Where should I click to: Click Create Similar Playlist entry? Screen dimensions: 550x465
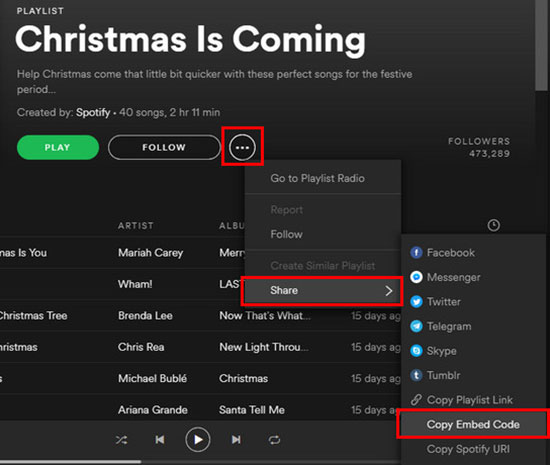pyautogui.click(x=323, y=266)
